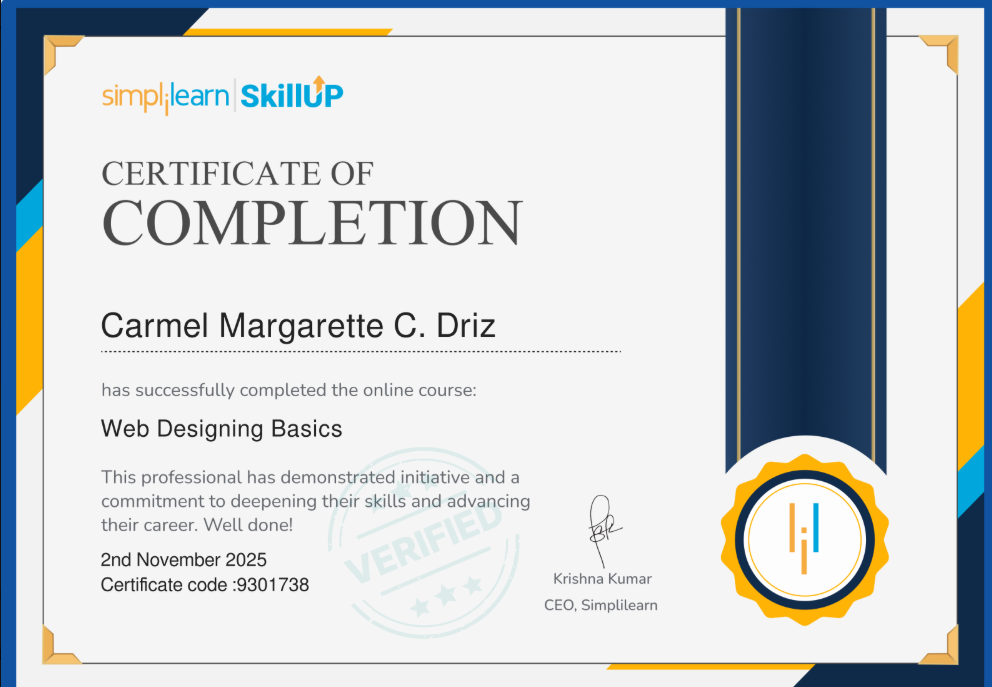Select the name 'Carmel Margarette C. Driz'
Image resolution: width=992 pixels, height=687 pixels.
[x=298, y=326]
